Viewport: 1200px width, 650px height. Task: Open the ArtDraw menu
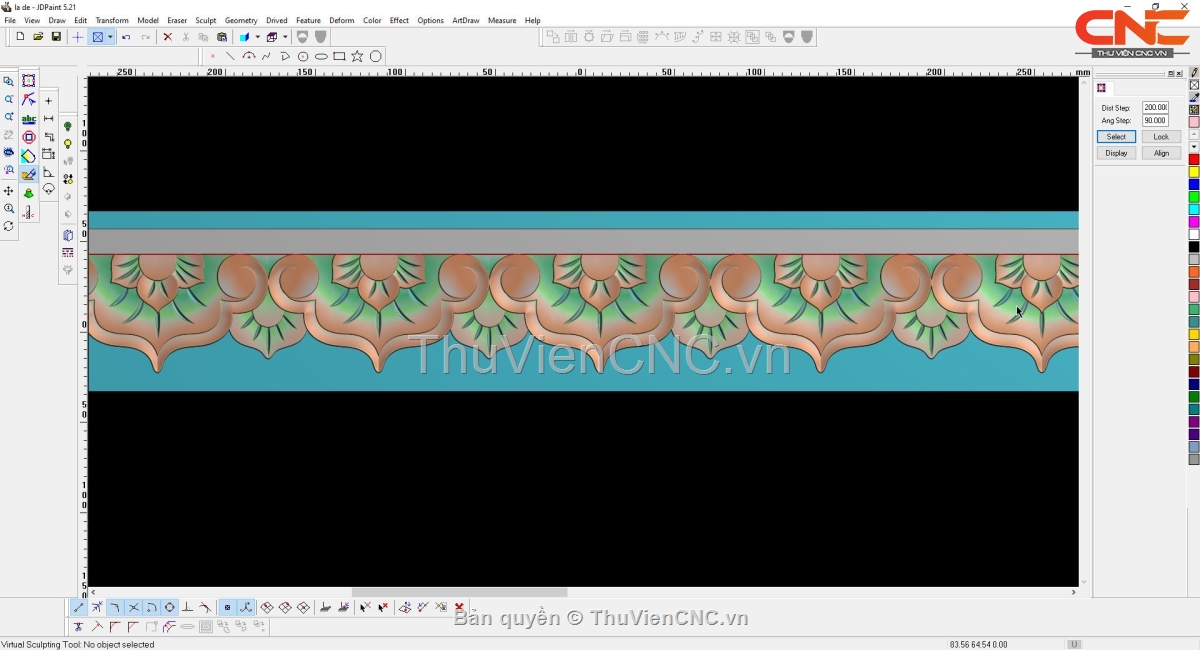[465, 20]
